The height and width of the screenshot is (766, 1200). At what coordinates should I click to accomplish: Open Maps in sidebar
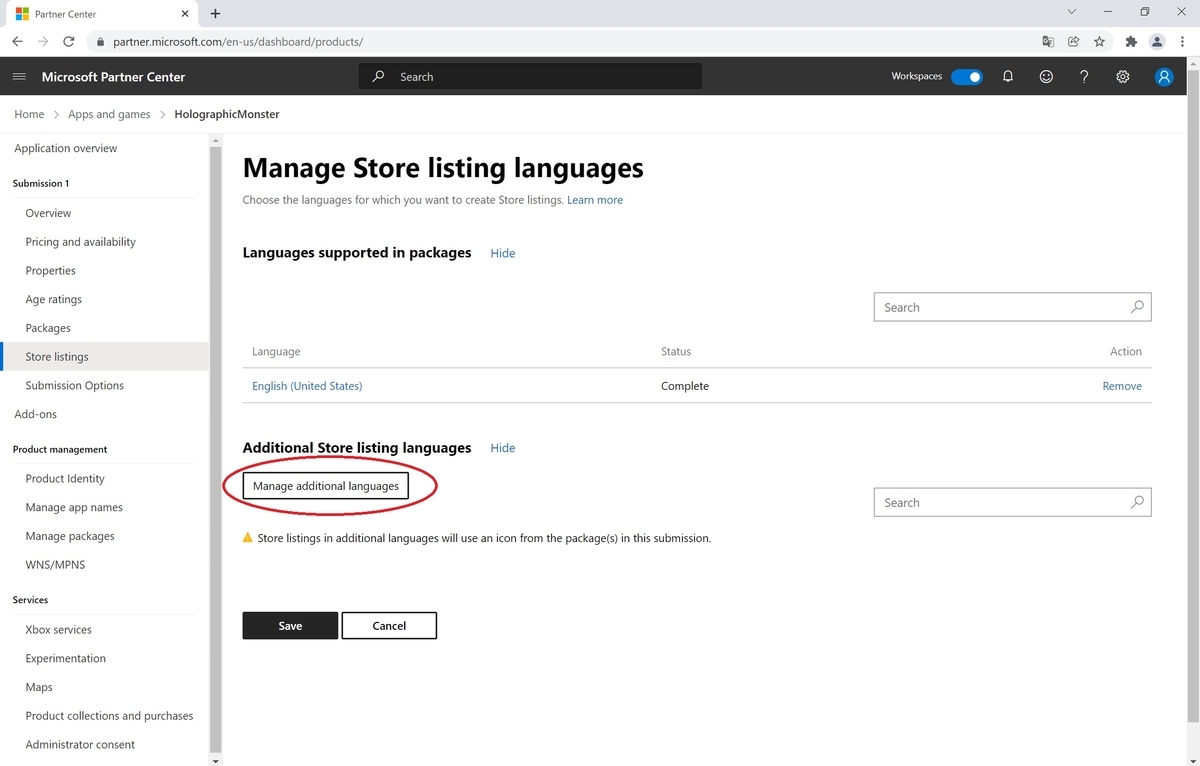pyautogui.click(x=39, y=687)
